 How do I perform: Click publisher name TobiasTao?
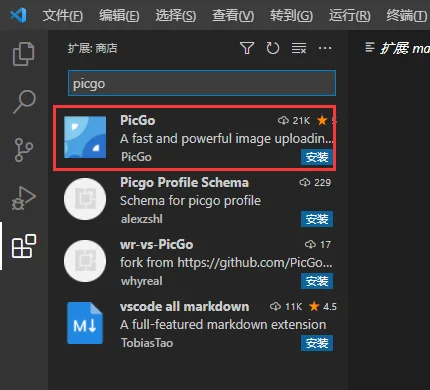pyautogui.click(x=147, y=343)
